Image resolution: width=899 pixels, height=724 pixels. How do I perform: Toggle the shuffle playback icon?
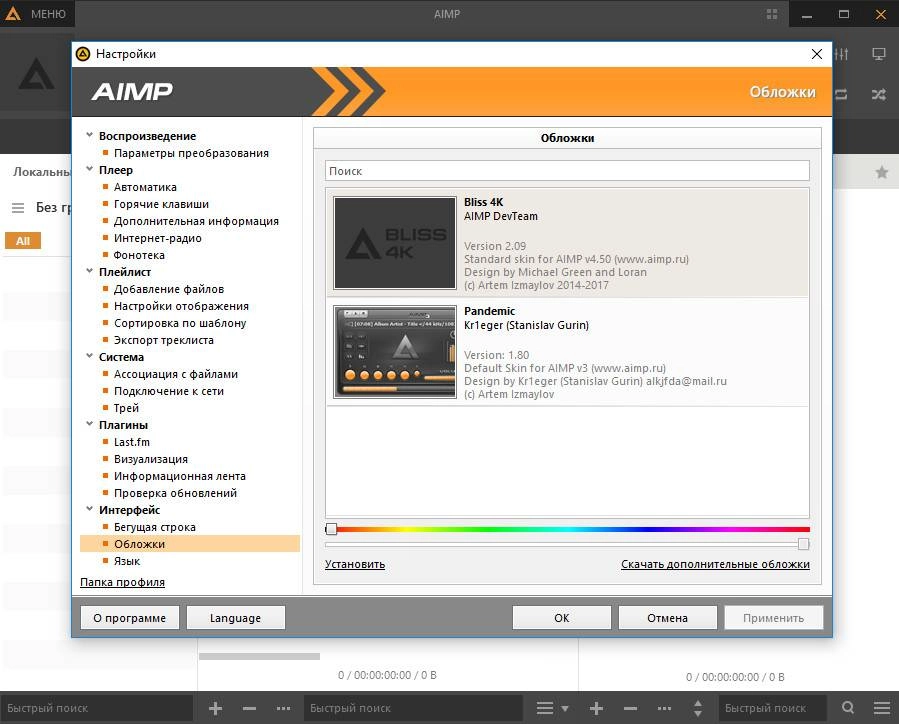click(x=878, y=94)
